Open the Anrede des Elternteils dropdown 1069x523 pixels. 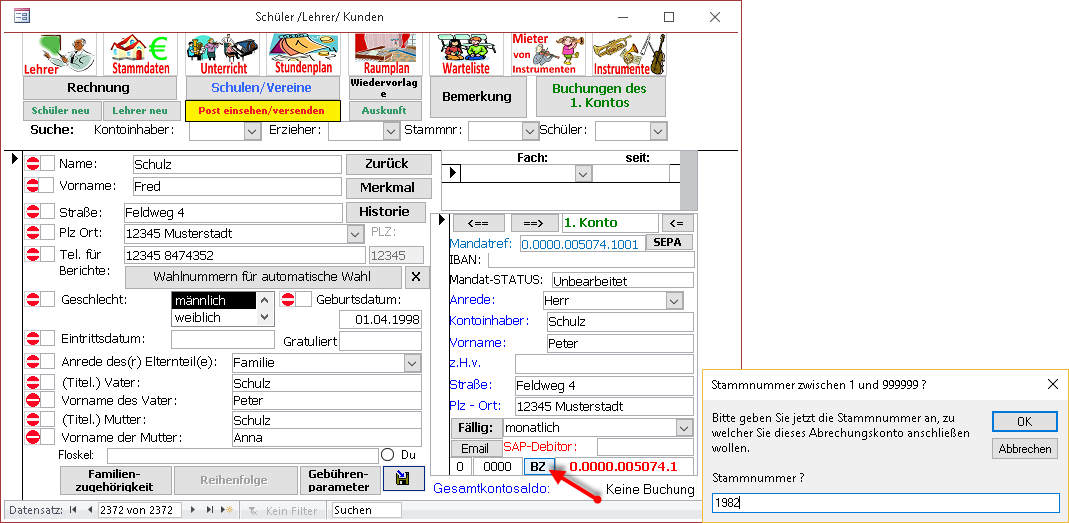click(x=412, y=363)
